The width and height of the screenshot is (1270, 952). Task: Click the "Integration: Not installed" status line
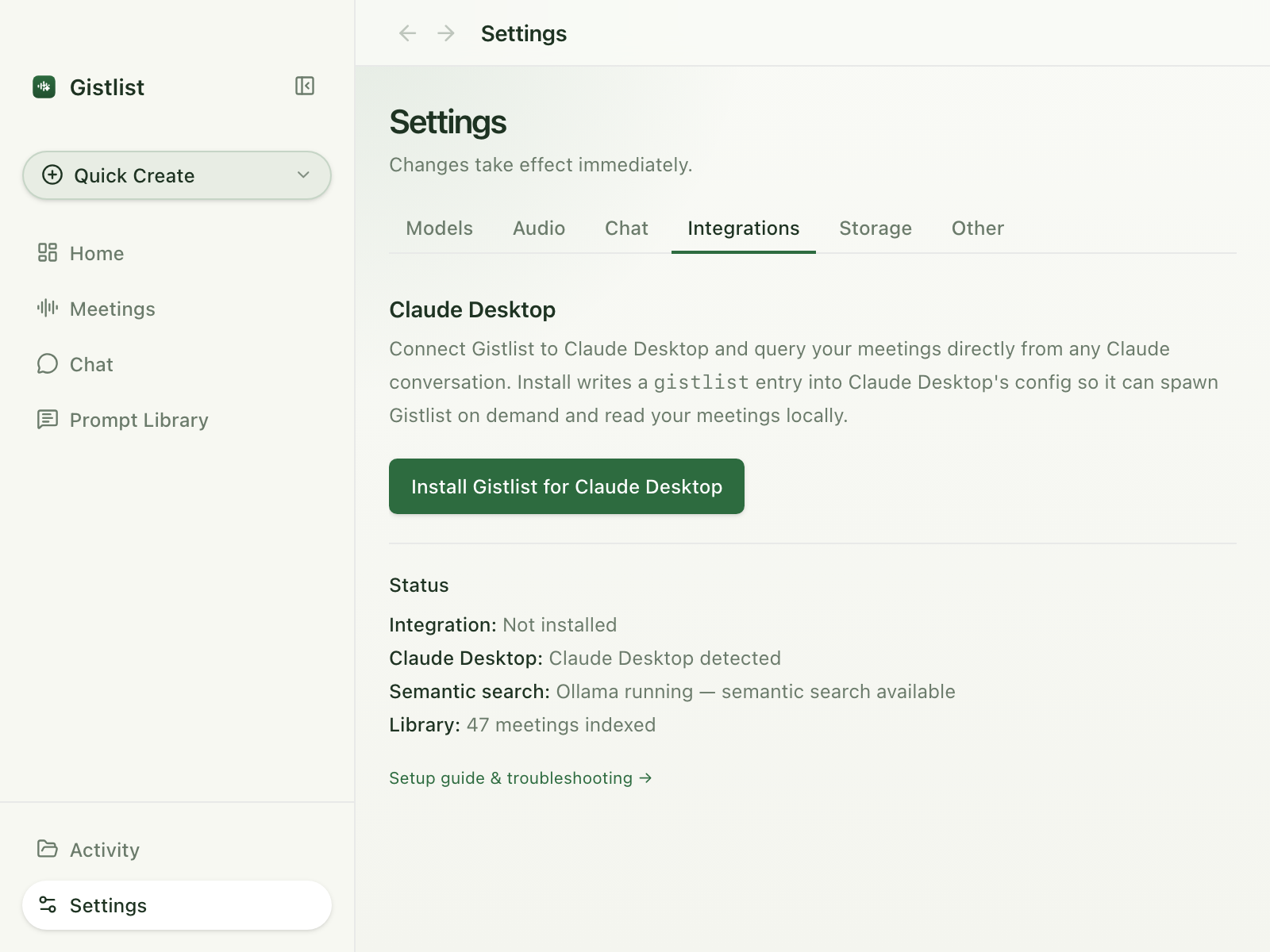click(503, 625)
